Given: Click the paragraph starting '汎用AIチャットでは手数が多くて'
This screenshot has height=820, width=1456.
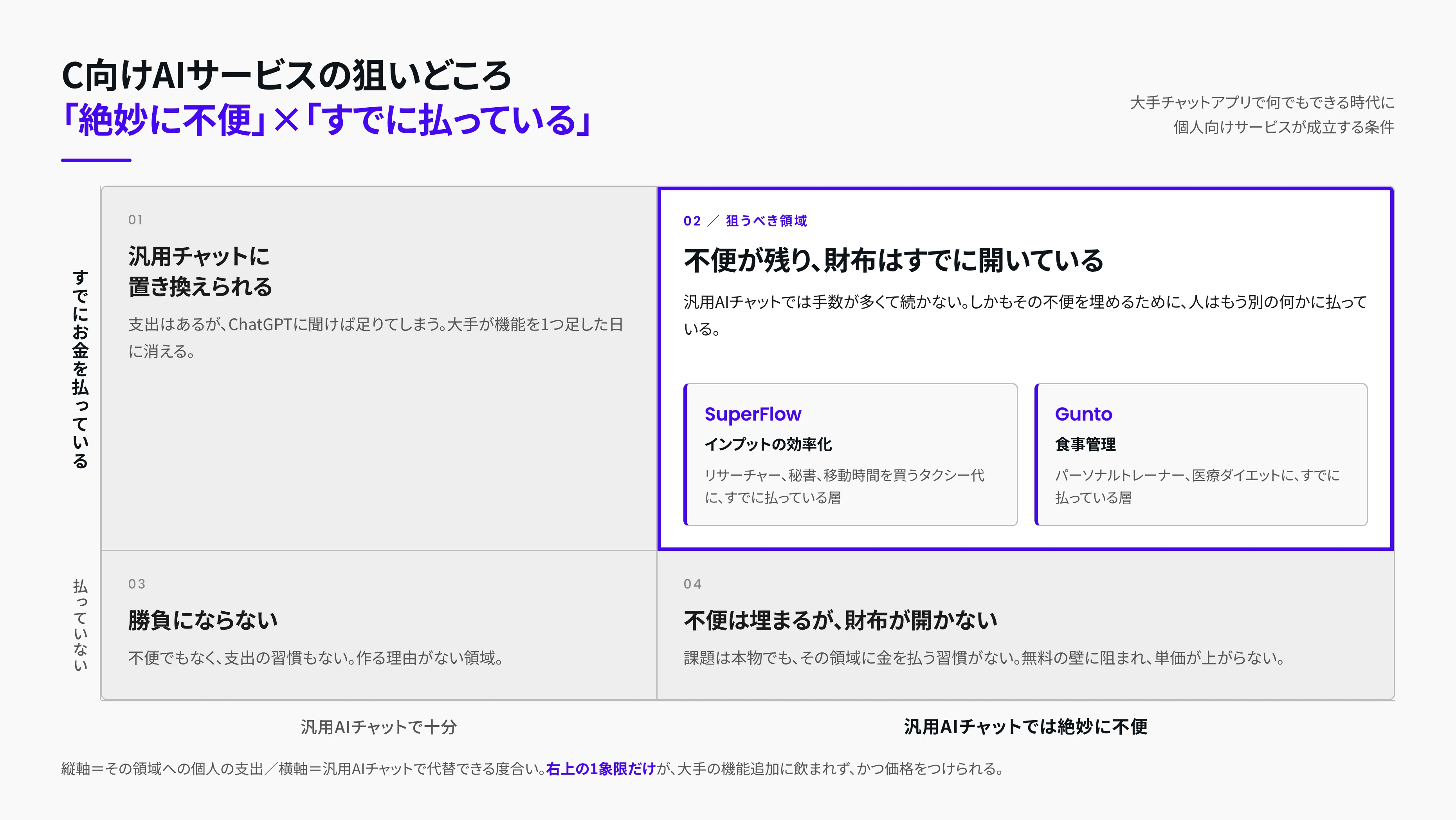Looking at the screenshot, I should (x=1025, y=315).
